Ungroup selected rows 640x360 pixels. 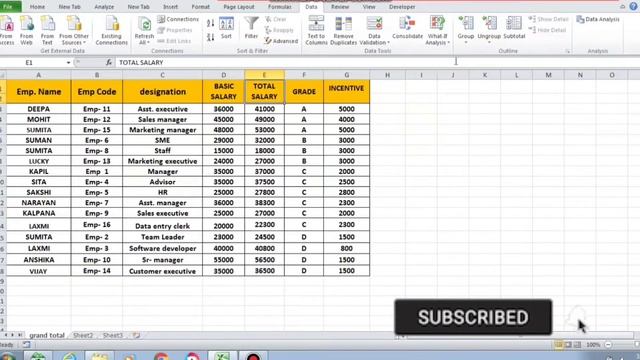(489, 29)
